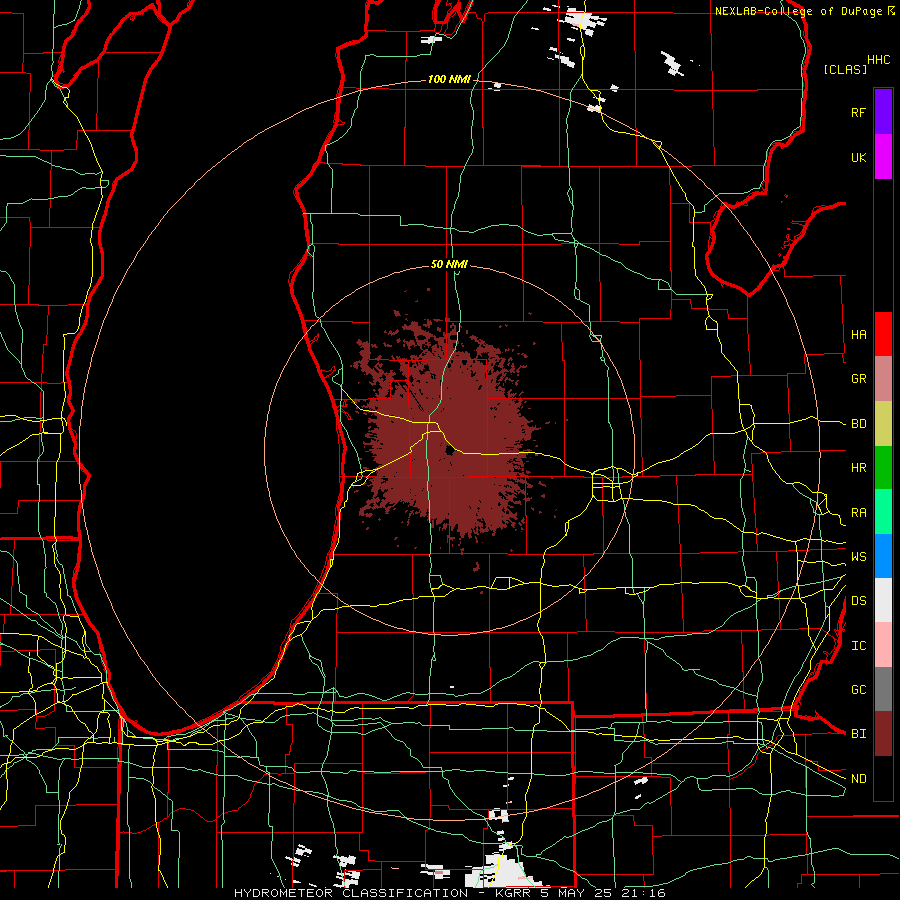Click the black radar site dot in the brown echo
This screenshot has width=900, height=900.
point(449,452)
